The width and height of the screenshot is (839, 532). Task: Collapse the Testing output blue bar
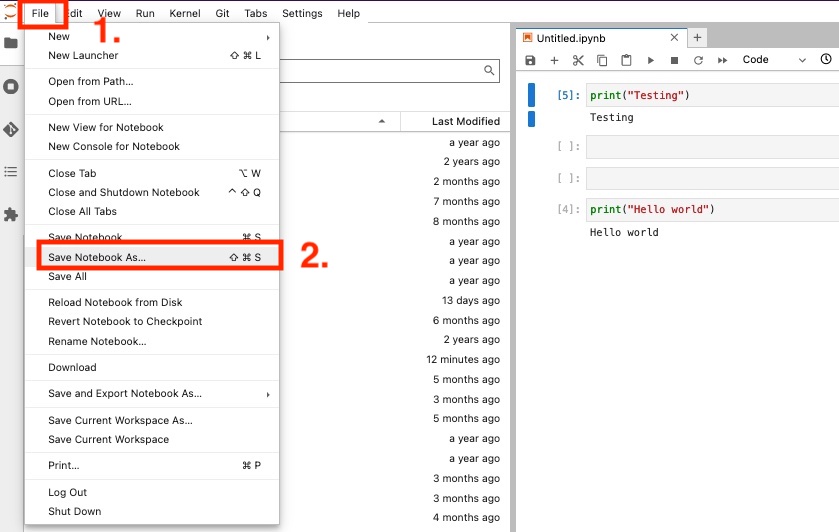pos(531,118)
